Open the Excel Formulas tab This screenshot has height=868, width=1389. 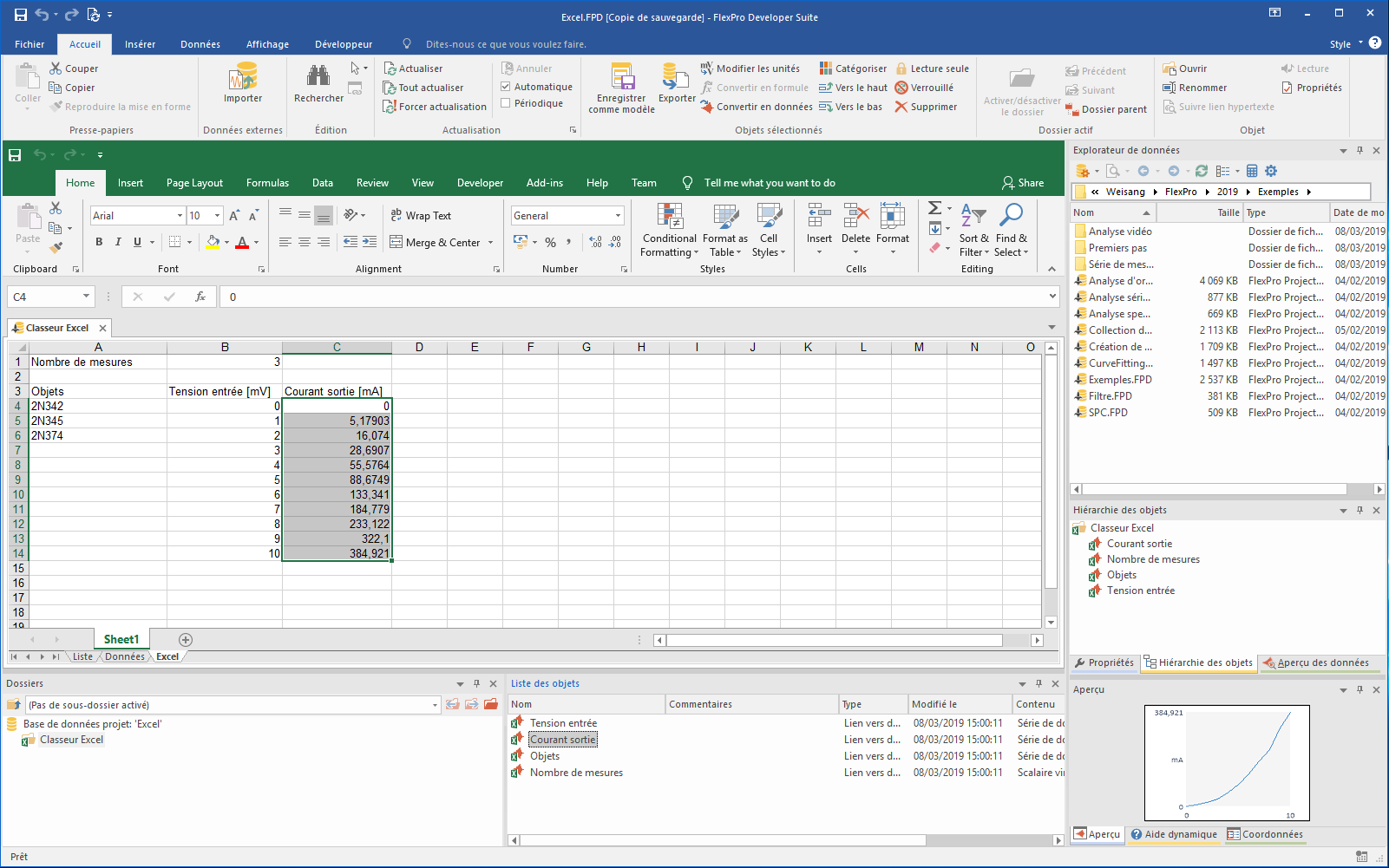tap(267, 183)
